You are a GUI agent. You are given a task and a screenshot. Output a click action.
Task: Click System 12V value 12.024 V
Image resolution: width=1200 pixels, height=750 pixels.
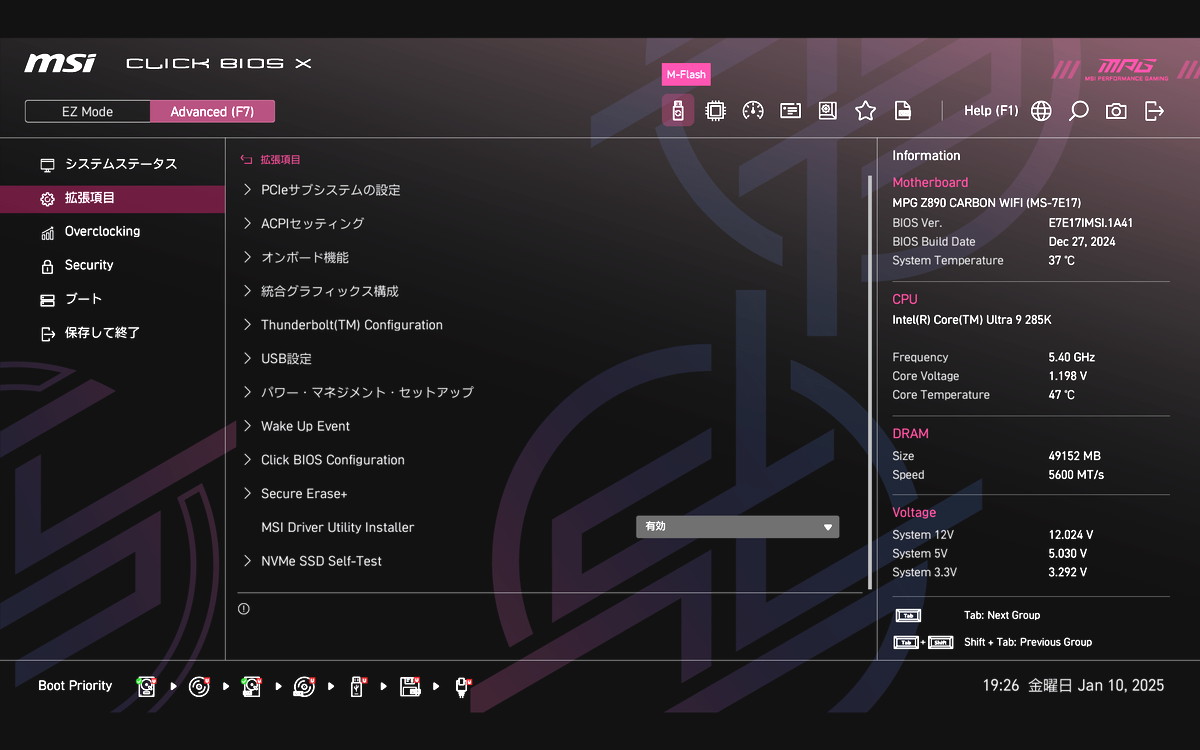pos(1071,535)
